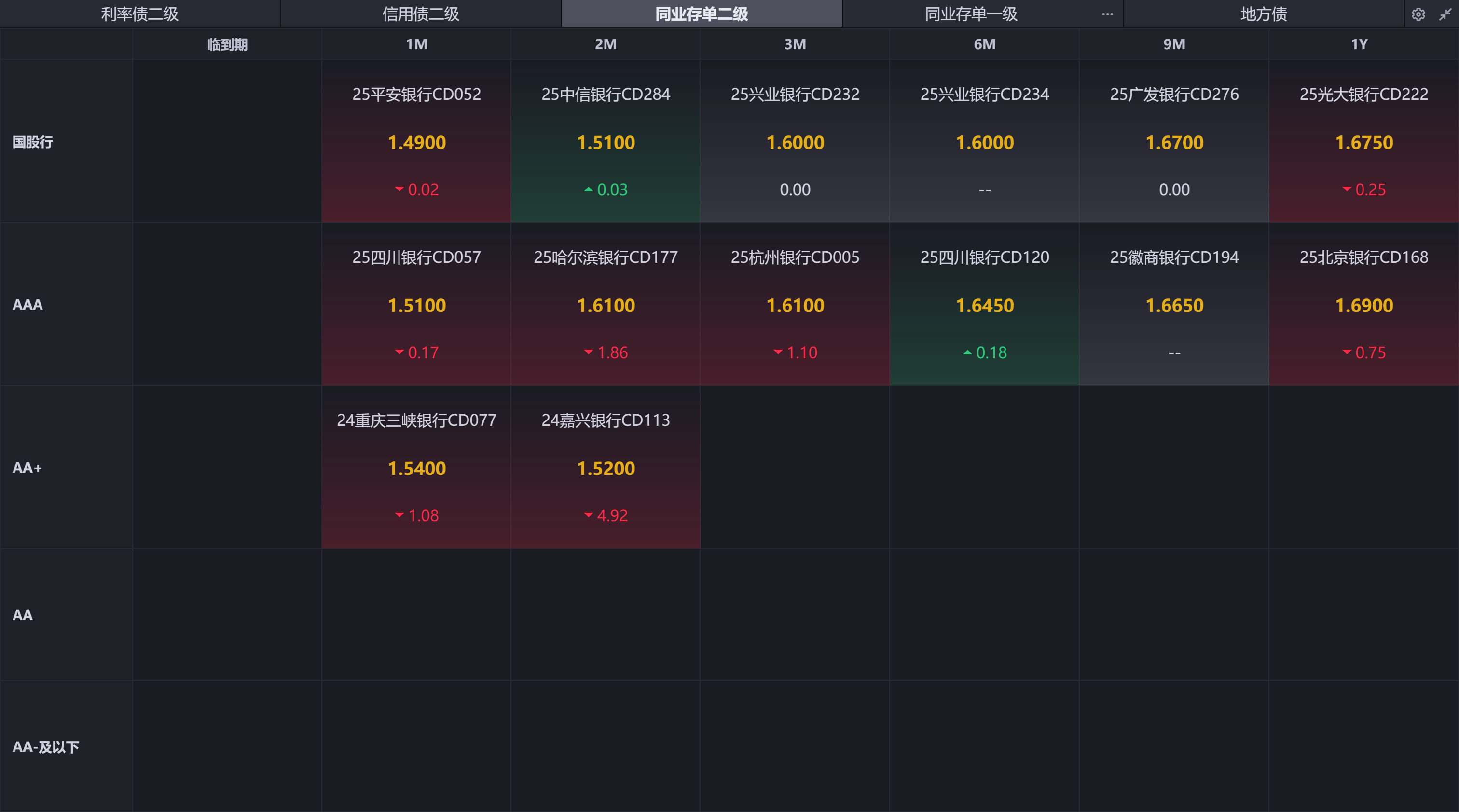The image size is (1459, 812).
Task: Open the 25光大银行CD222 1Y cell
Action: click(x=1363, y=141)
